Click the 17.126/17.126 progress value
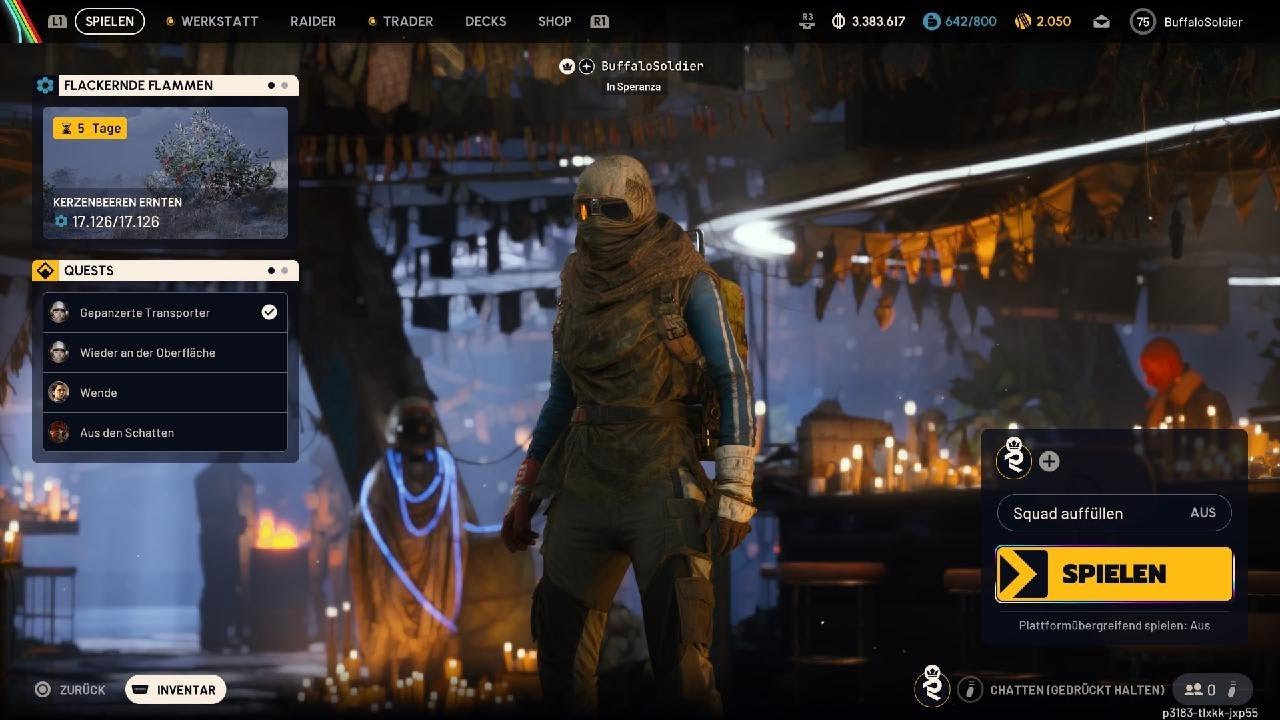This screenshot has height=720, width=1280. (x=115, y=222)
